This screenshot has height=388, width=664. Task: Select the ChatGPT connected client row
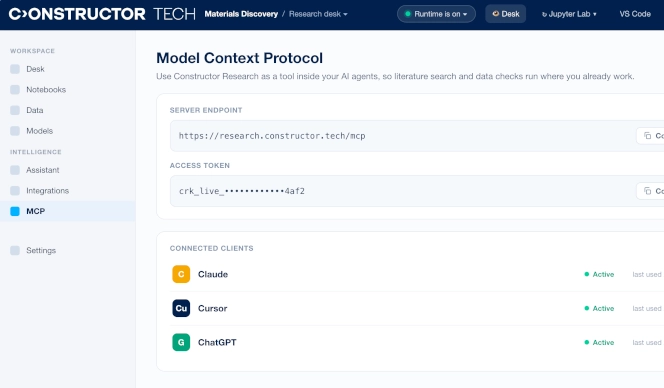(417, 342)
